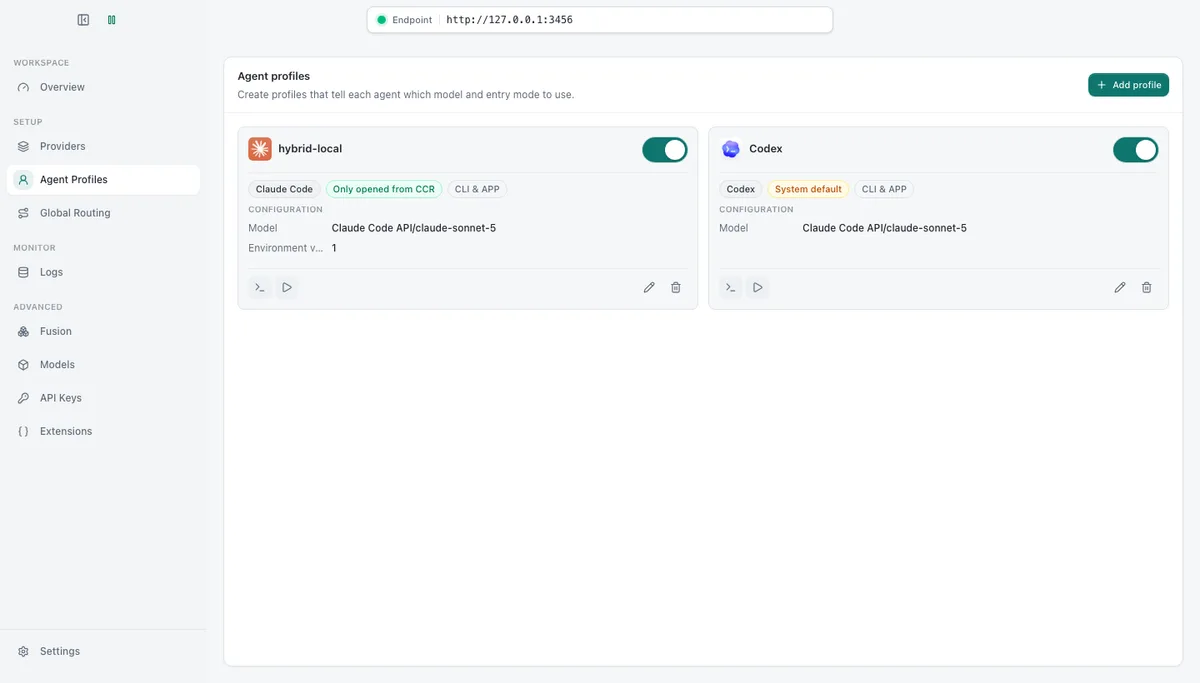Go to Providers in sidebar
The image size is (1200, 683).
[x=103, y=146]
